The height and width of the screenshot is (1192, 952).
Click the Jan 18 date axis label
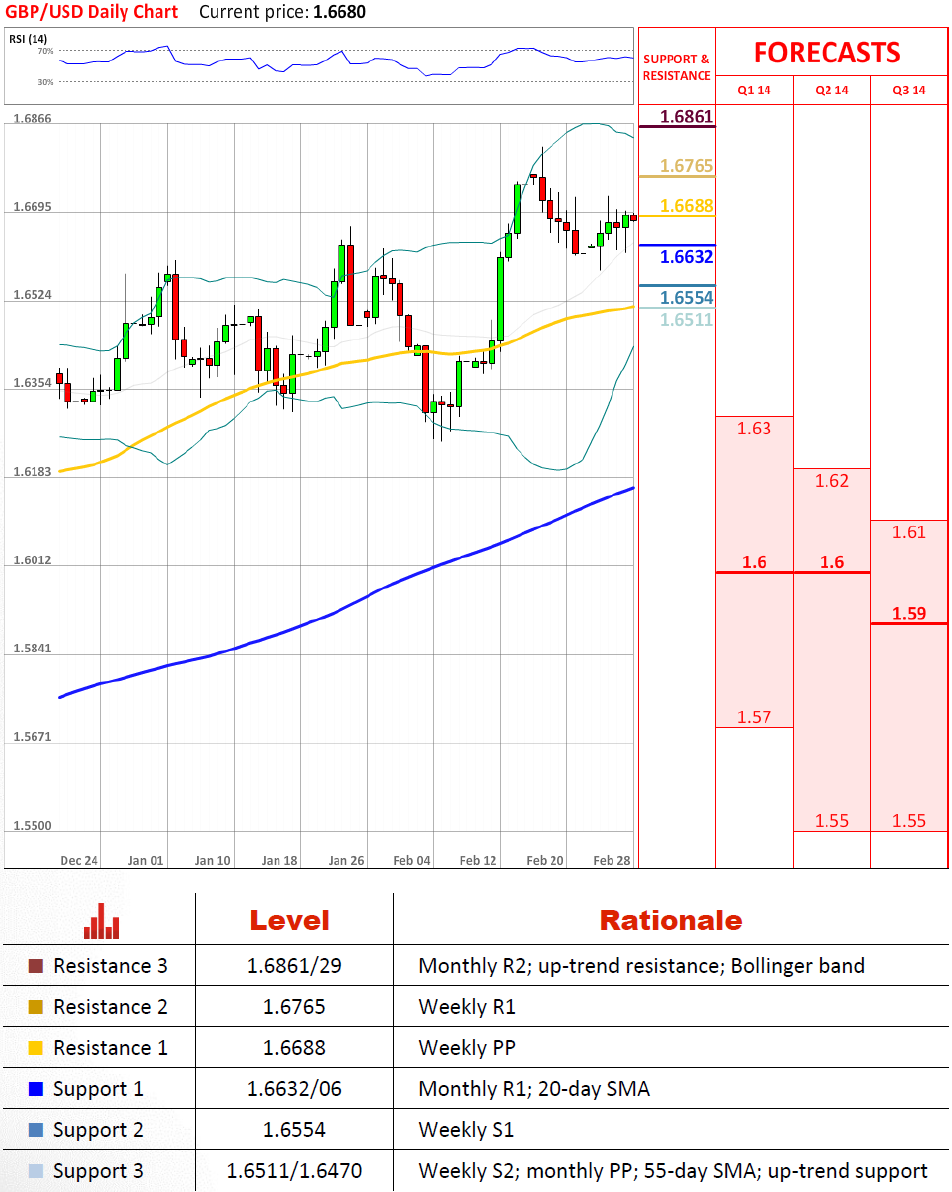pyautogui.click(x=280, y=861)
